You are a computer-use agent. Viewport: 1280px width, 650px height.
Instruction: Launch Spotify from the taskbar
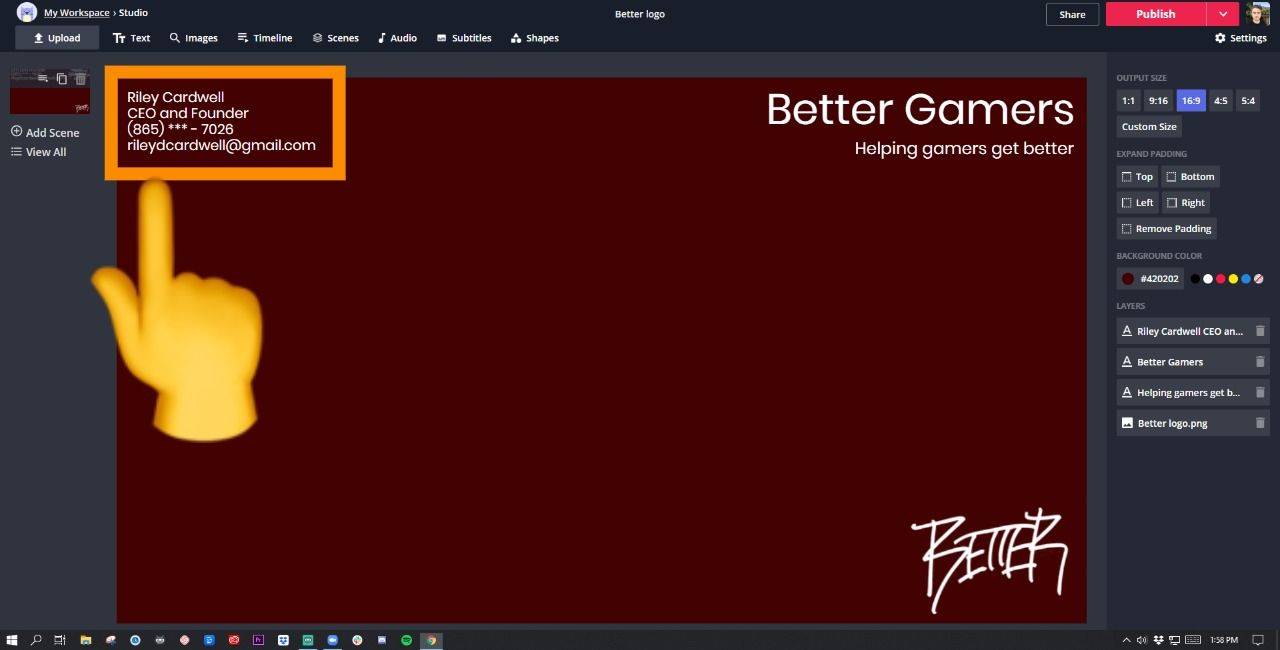(x=407, y=640)
